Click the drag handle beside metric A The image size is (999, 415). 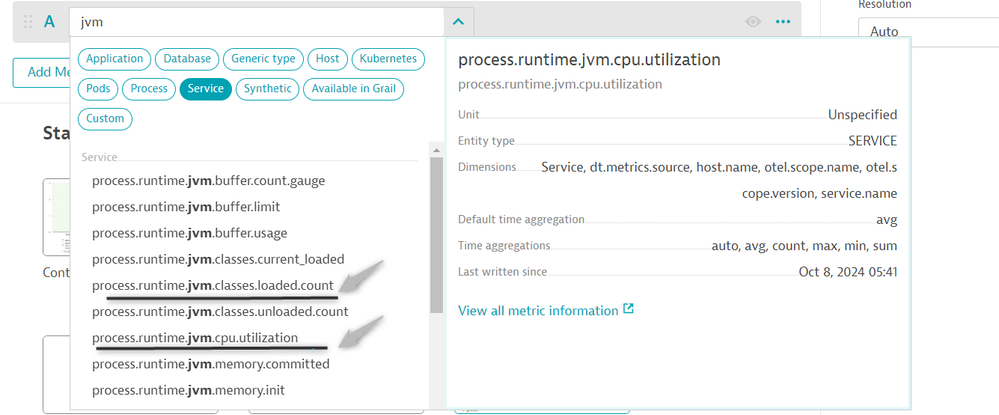coord(27,22)
